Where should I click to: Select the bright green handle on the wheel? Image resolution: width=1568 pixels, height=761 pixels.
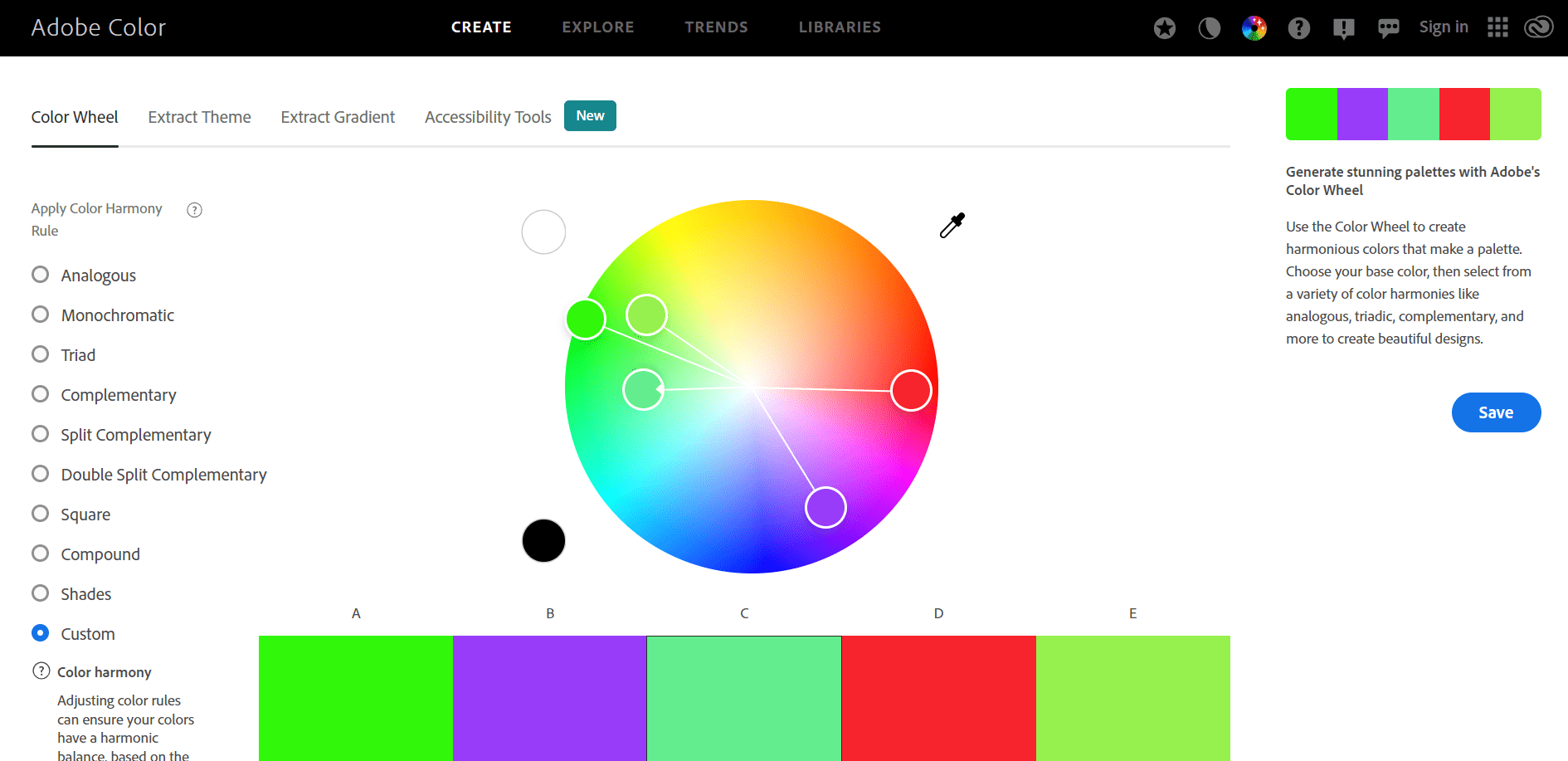pos(586,320)
